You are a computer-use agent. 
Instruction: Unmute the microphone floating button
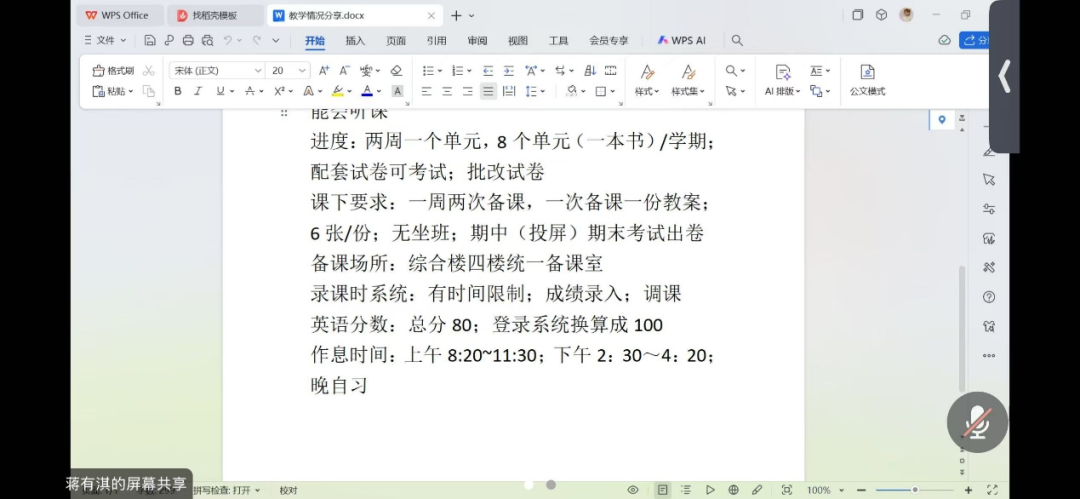tap(976, 422)
